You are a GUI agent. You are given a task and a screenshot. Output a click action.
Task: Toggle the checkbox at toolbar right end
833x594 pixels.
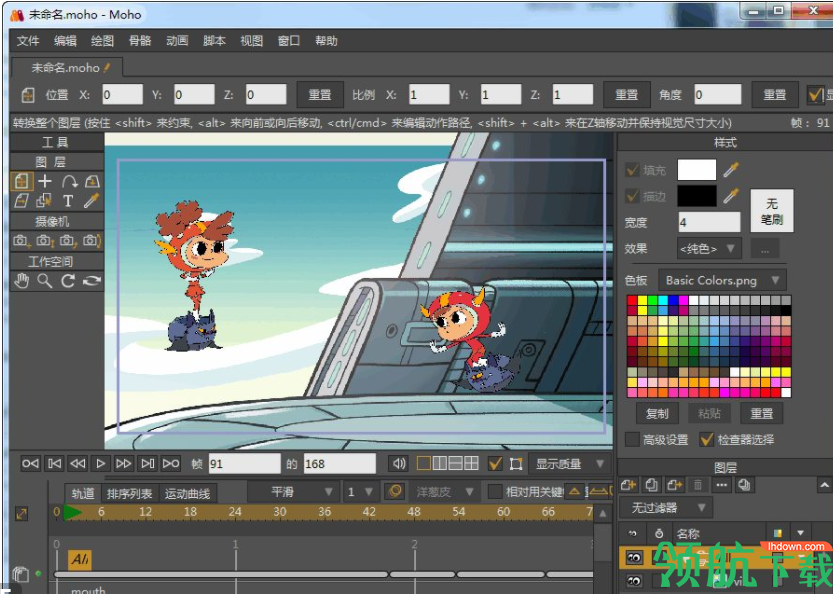(815, 95)
